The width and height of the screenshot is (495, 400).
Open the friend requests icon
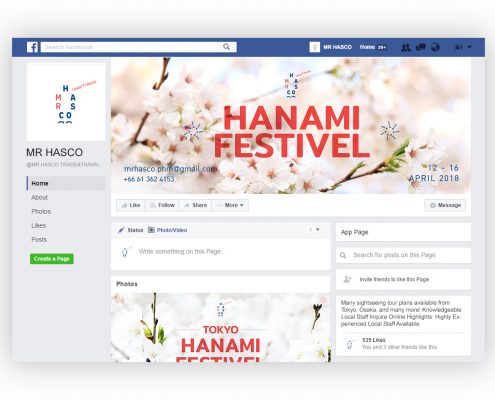pos(406,47)
